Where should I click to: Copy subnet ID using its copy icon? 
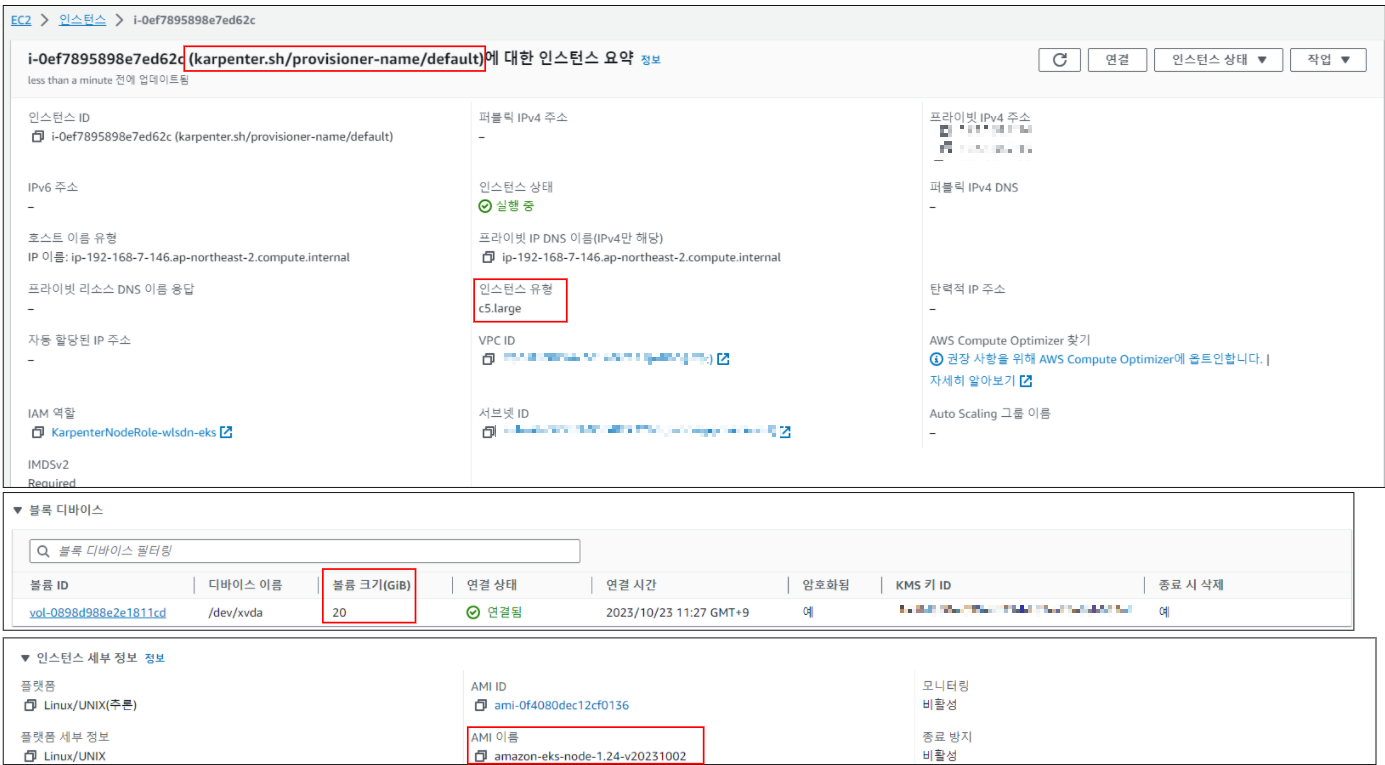(x=488, y=433)
